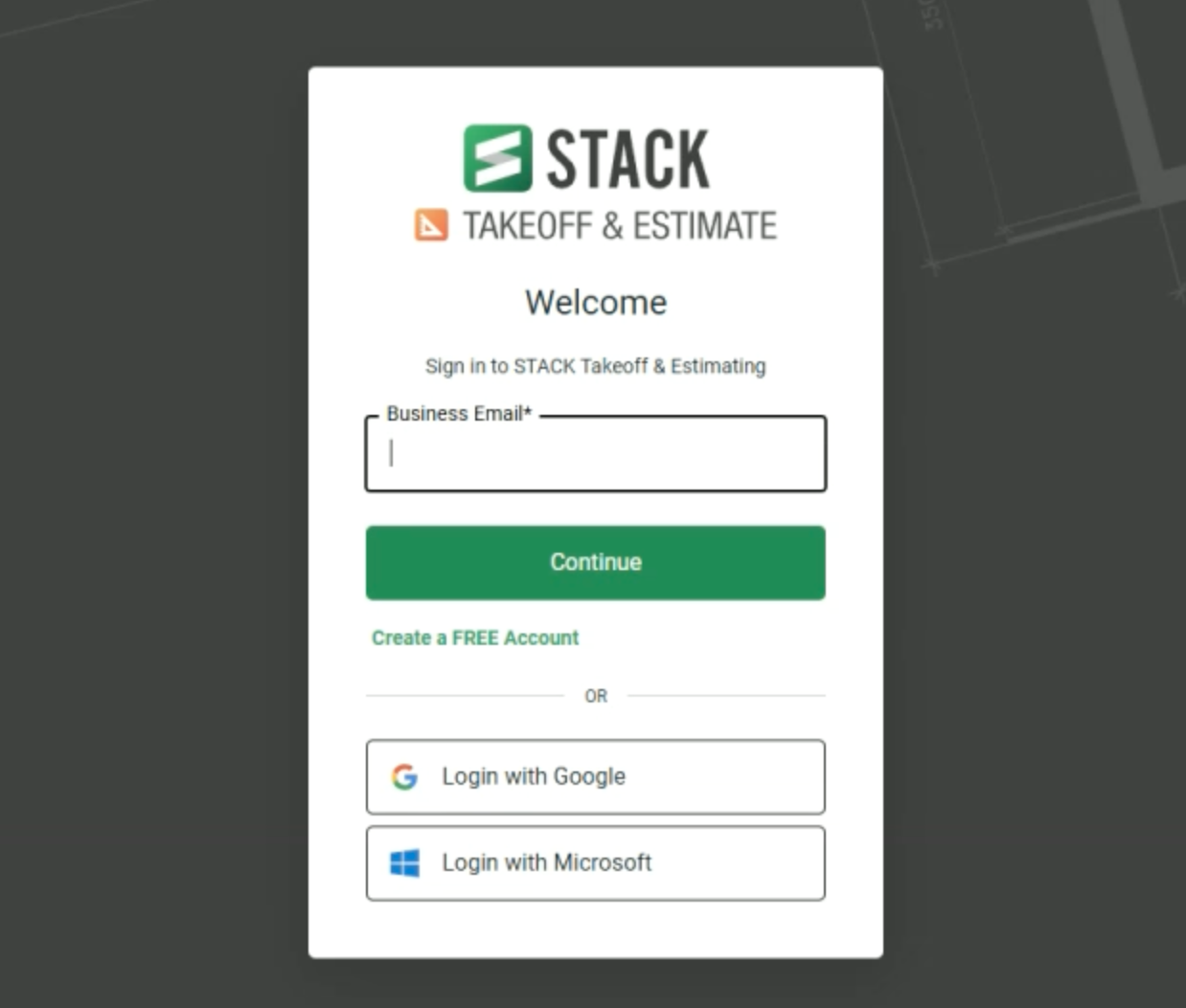Screen dimensions: 1186x1008
Task: Choose the 'Login with Google' text
Action: 534,776
